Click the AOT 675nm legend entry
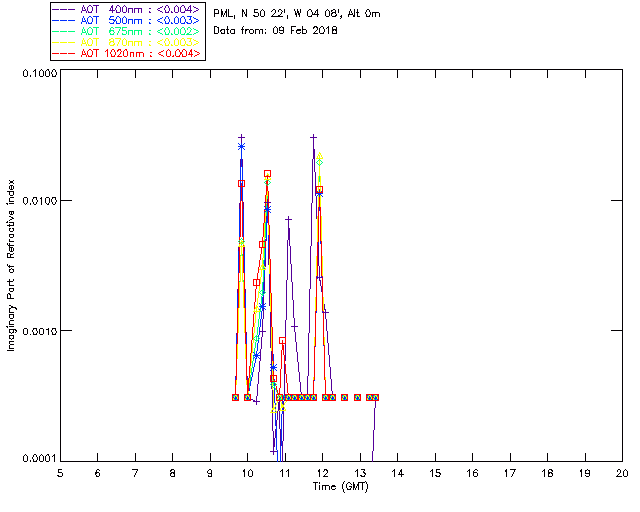This screenshot has height=512, width=640. coord(127,31)
